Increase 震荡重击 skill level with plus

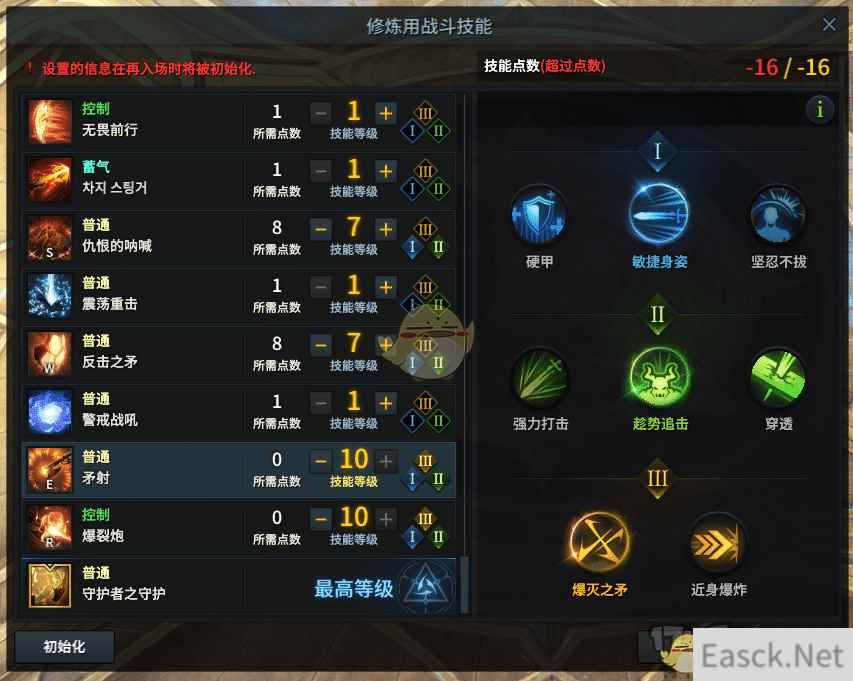(385, 287)
